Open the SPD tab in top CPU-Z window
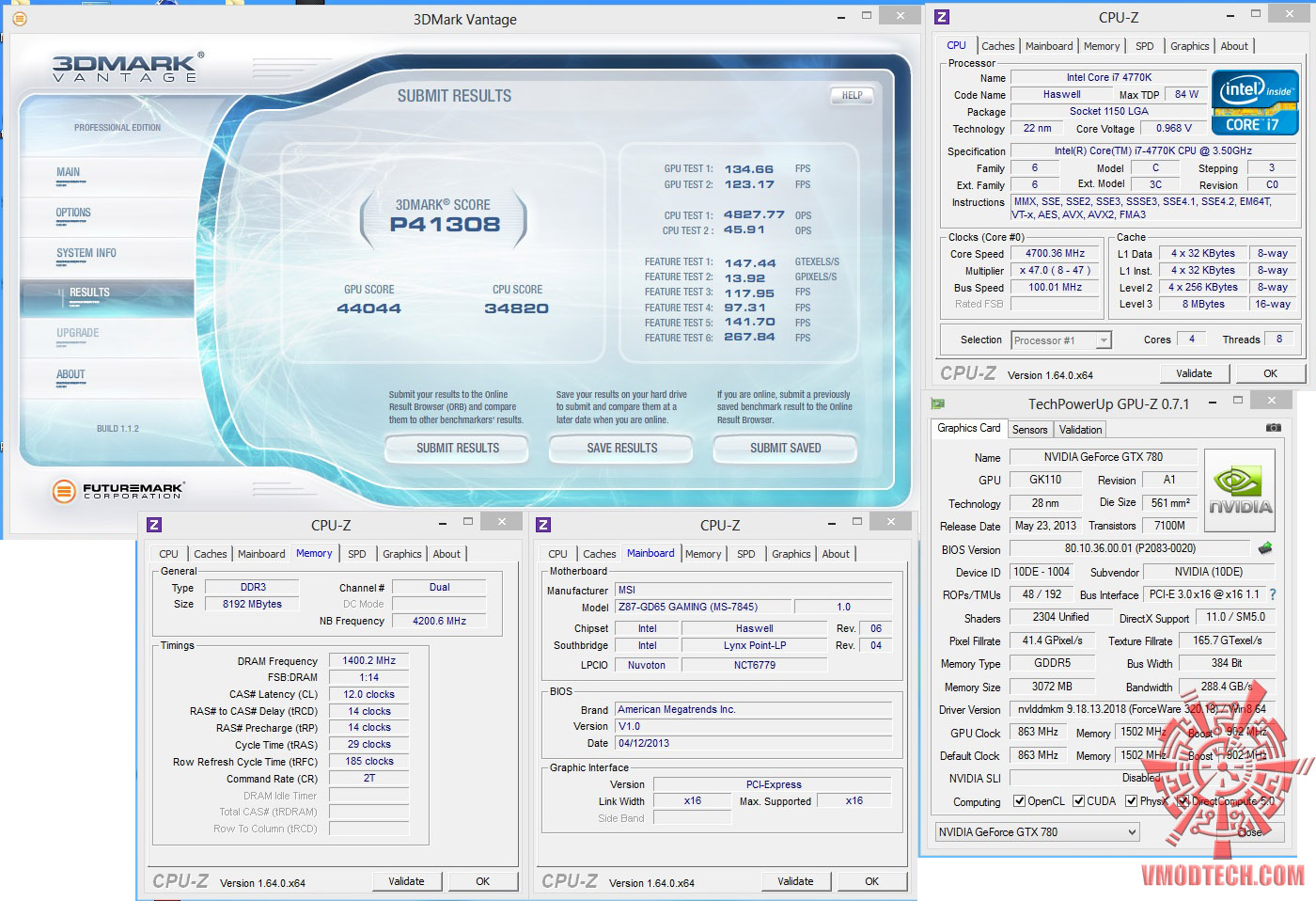 point(1144,46)
